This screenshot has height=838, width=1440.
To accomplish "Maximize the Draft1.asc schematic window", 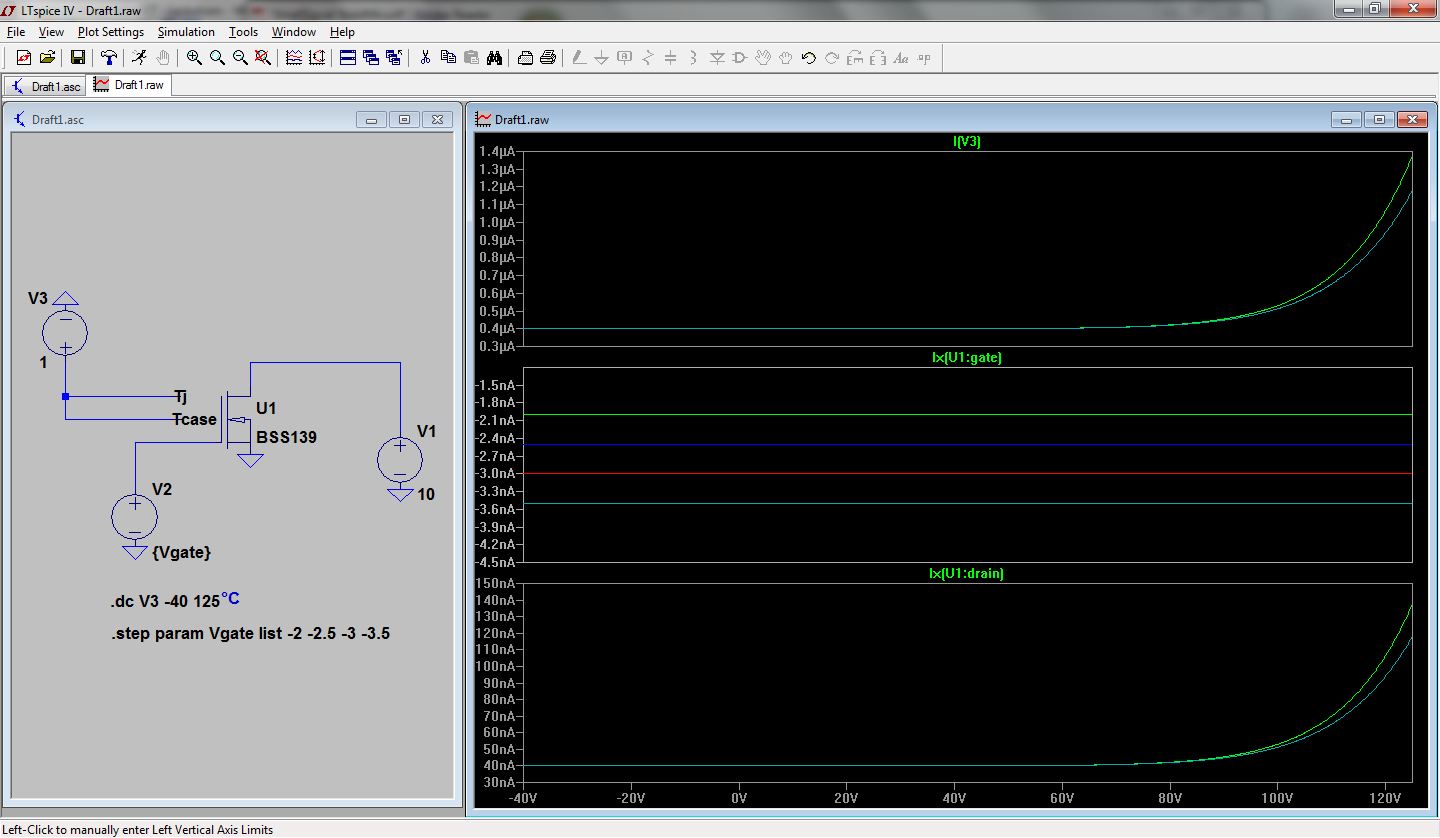I will pyautogui.click(x=404, y=120).
